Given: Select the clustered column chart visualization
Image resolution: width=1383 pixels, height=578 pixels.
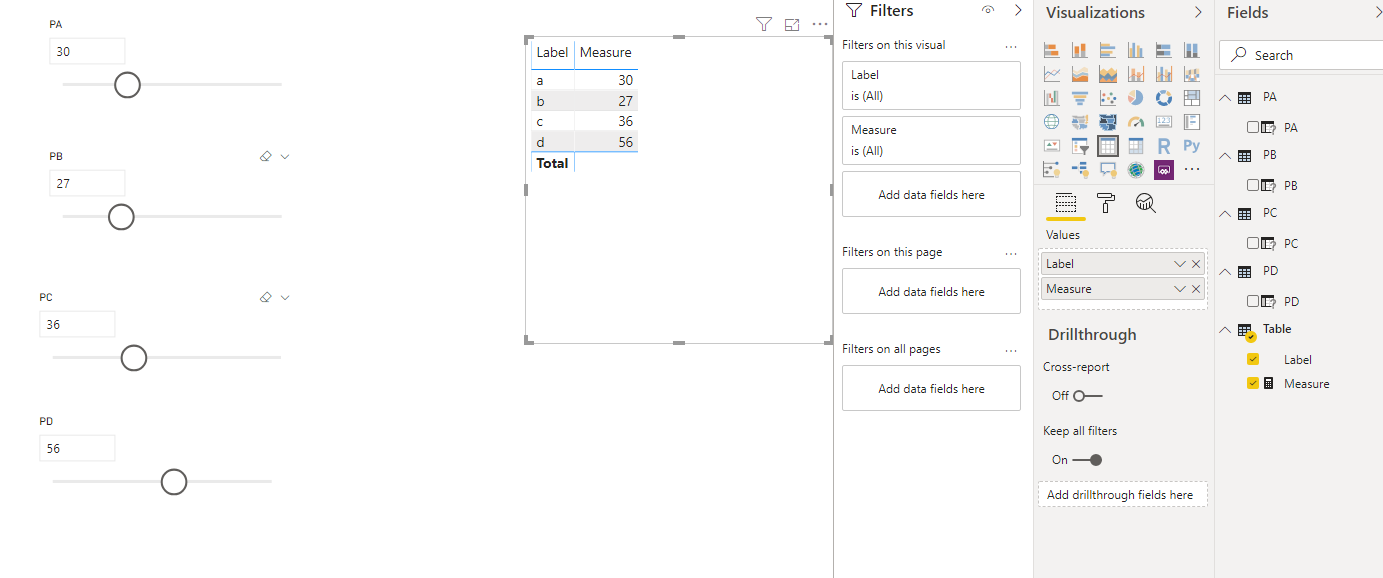Looking at the screenshot, I should coord(1135,50).
